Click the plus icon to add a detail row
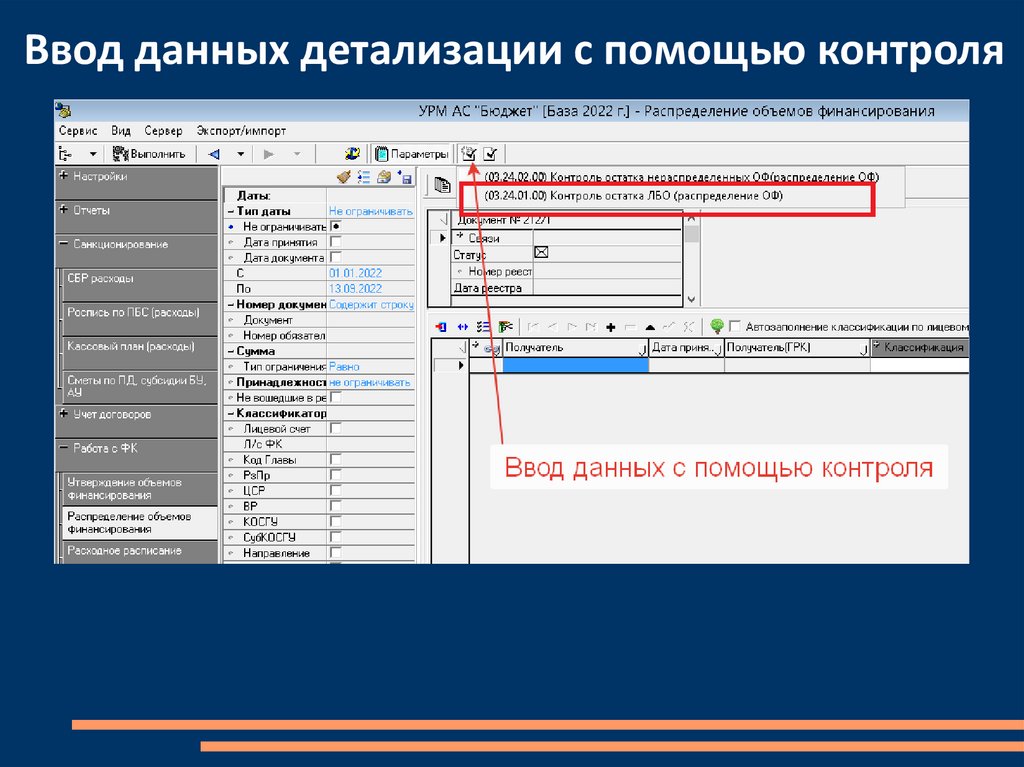 pos(610,326)
